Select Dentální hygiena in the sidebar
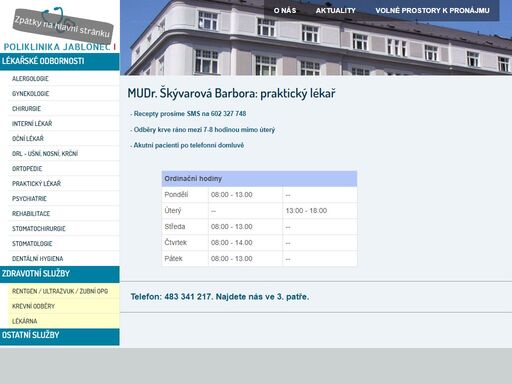The width and height of the screenshot is (512, 384). (x=38, y=259)
